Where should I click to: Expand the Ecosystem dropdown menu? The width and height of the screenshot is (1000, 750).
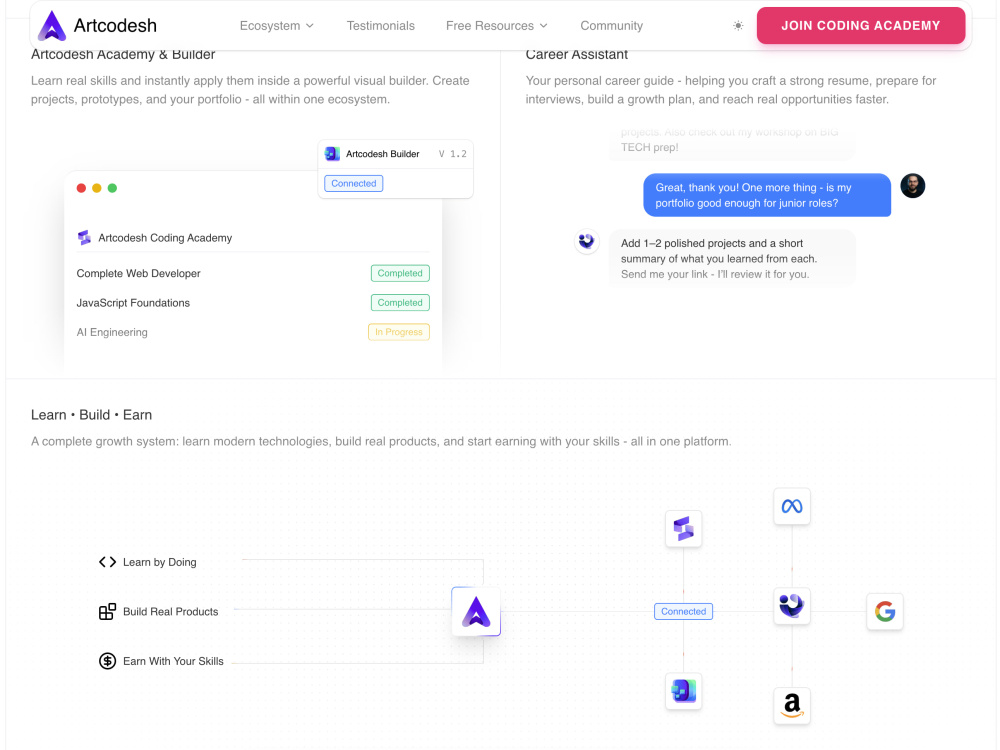pyautogui.click(x=277, y=26)
